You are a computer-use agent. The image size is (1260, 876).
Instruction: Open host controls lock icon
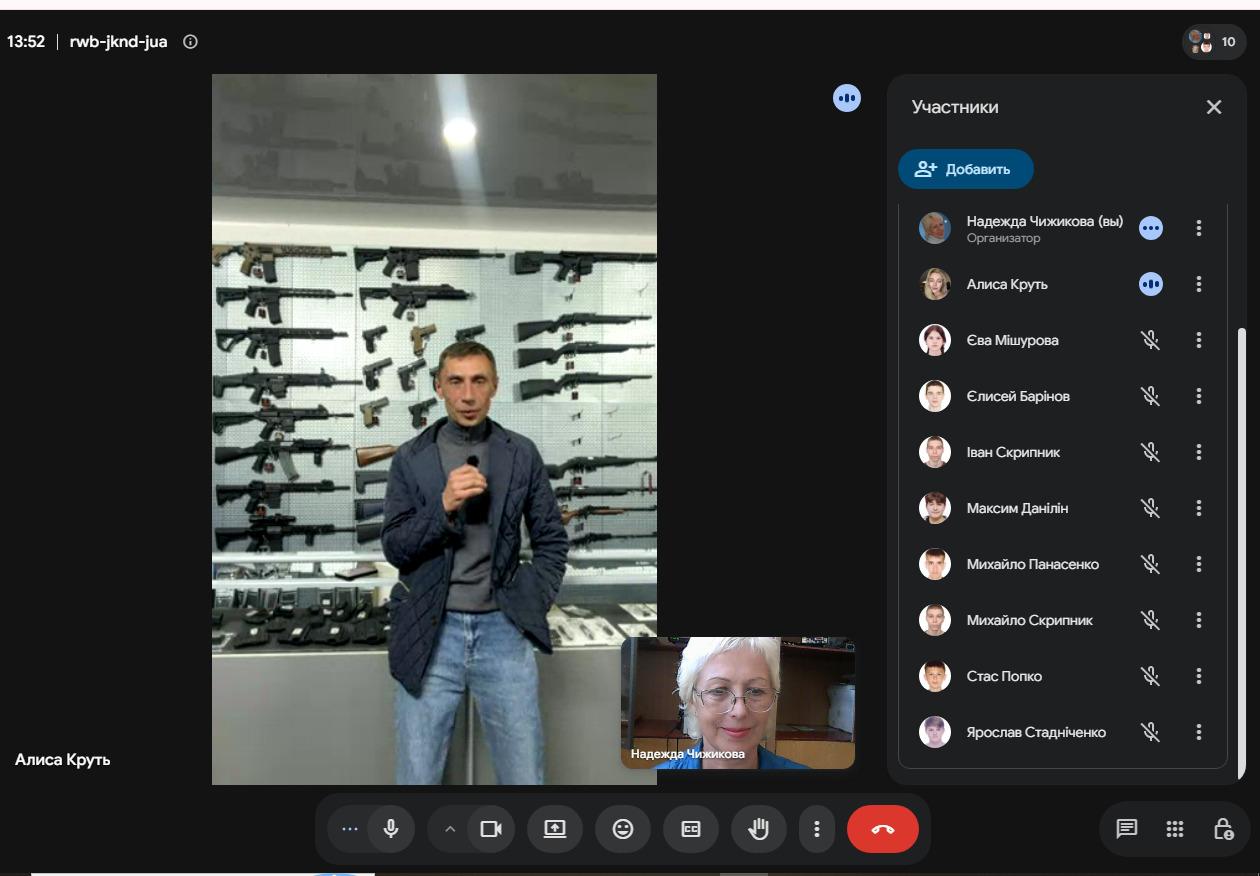click(1223, 828)
